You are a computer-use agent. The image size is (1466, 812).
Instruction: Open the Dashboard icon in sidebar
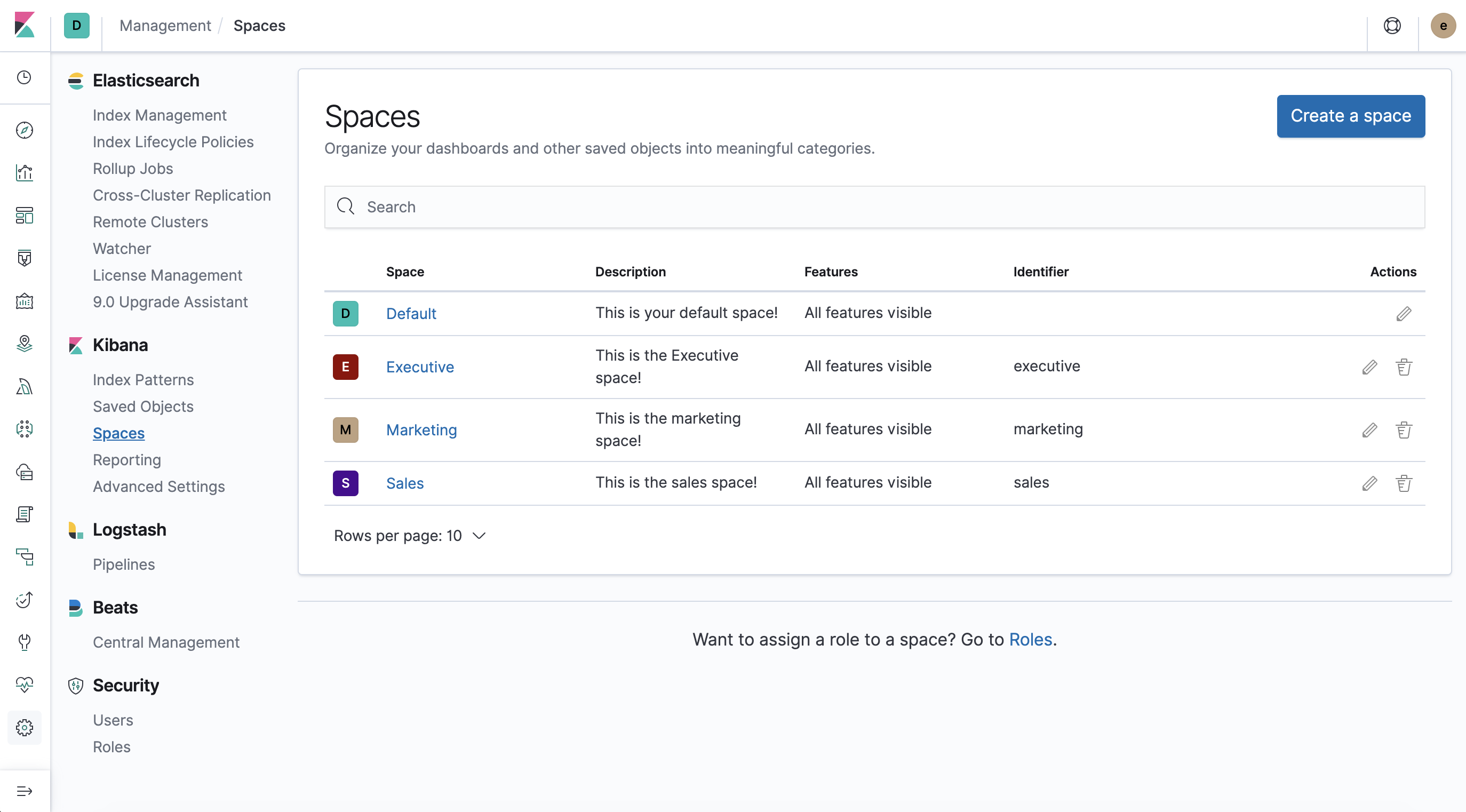[x=25, y=215]
